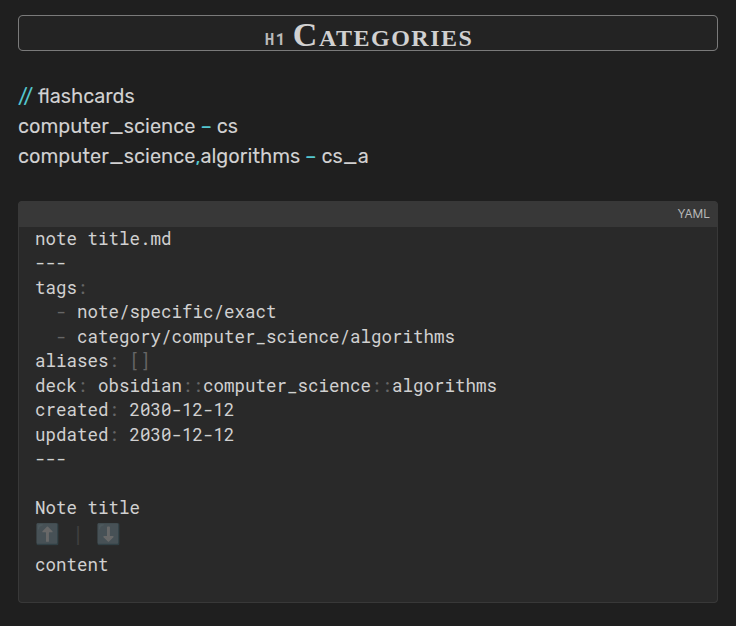Viewport: 736px width, 626px height.
Task: Click the note/specific/exact tag entry
Action: (176, 312)
